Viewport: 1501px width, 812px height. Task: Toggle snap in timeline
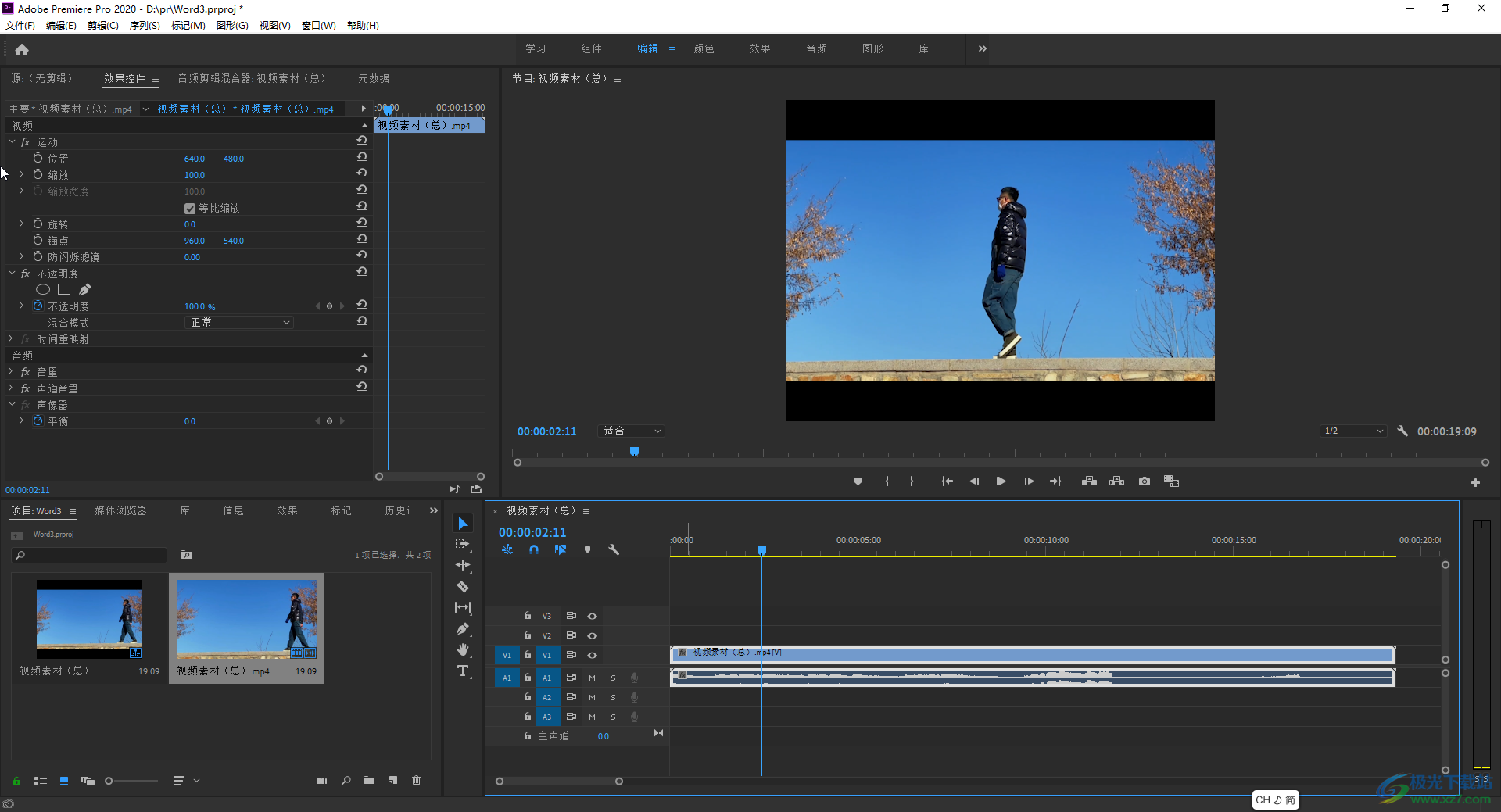tap(533, 549)
